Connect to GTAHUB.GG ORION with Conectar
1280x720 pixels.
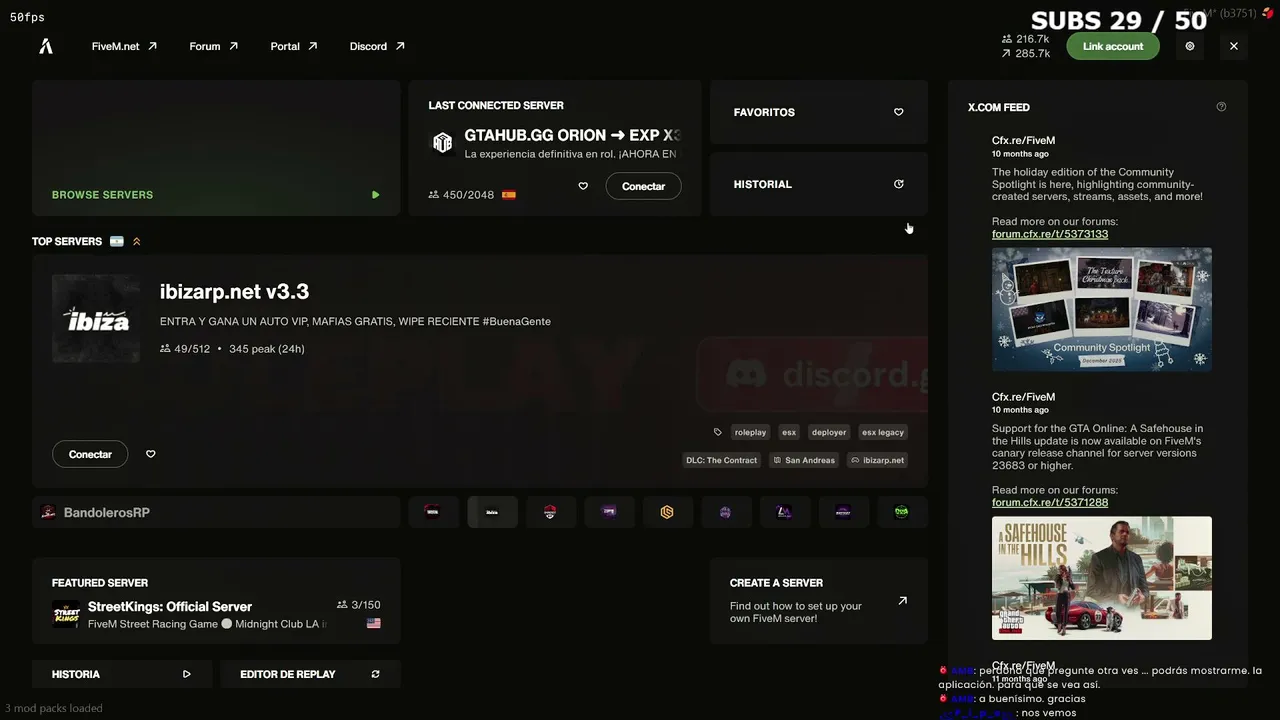click(643, 186)
